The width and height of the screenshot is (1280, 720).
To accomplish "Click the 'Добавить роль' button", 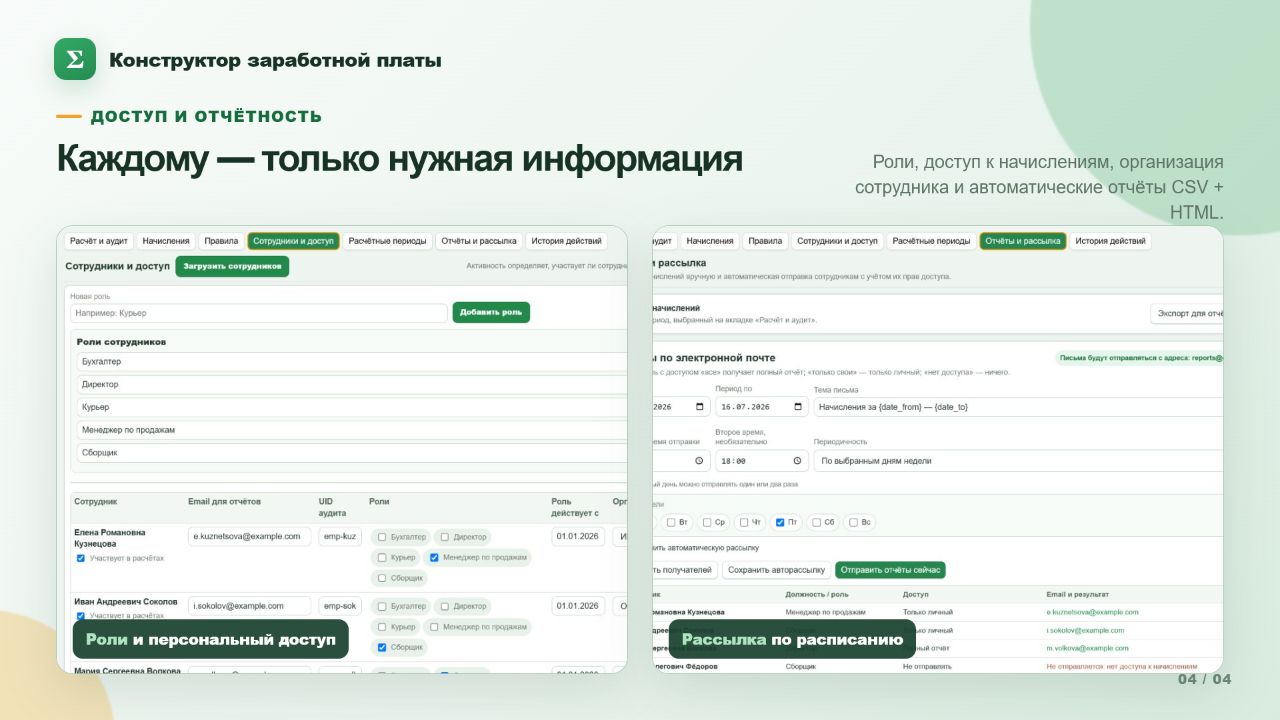I will point(491,312).
